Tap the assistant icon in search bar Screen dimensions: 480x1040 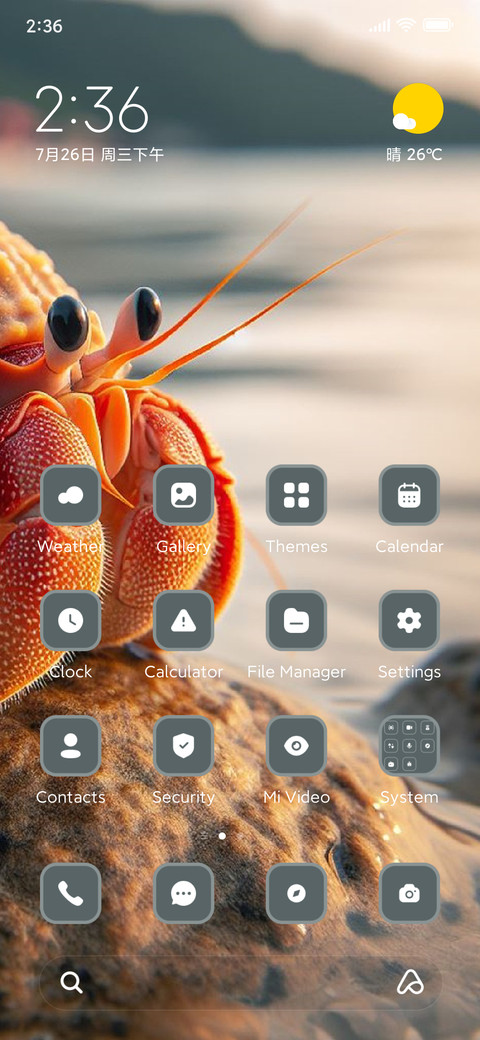tap(410, 982)
